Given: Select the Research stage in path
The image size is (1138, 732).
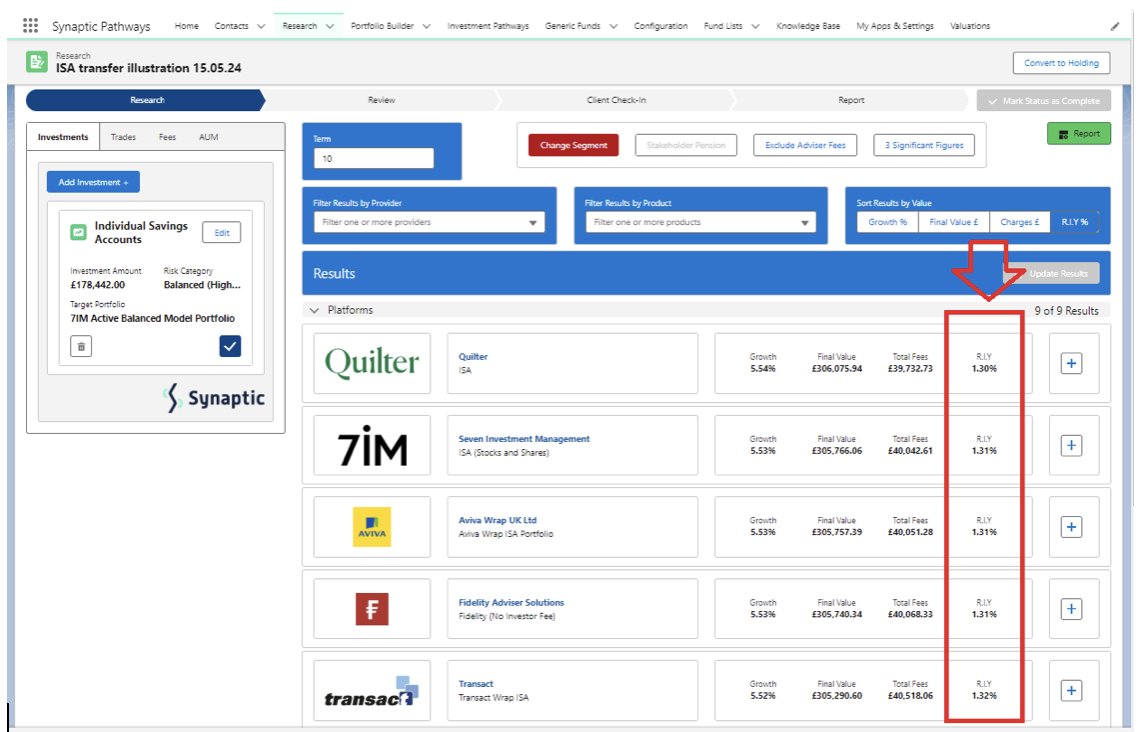Looking at the screenshot, I should pos(147,100).
